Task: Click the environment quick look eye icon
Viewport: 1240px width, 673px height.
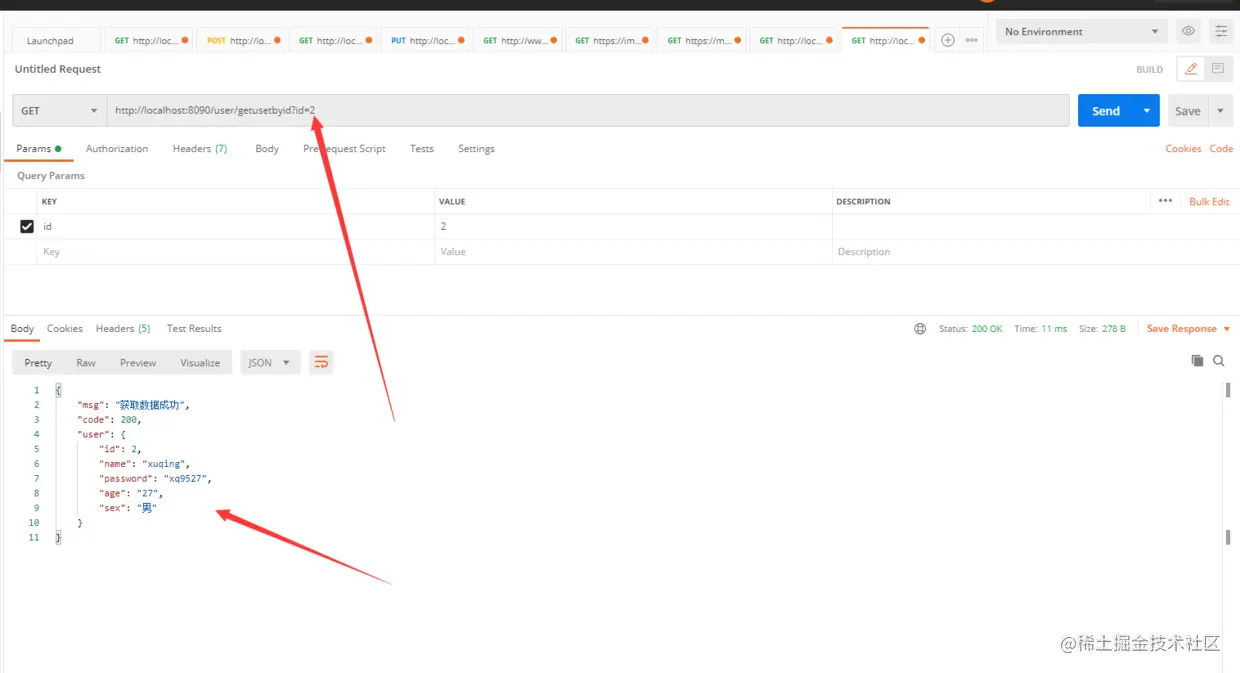Action: pyautogui.click(x=1188, y=31)
